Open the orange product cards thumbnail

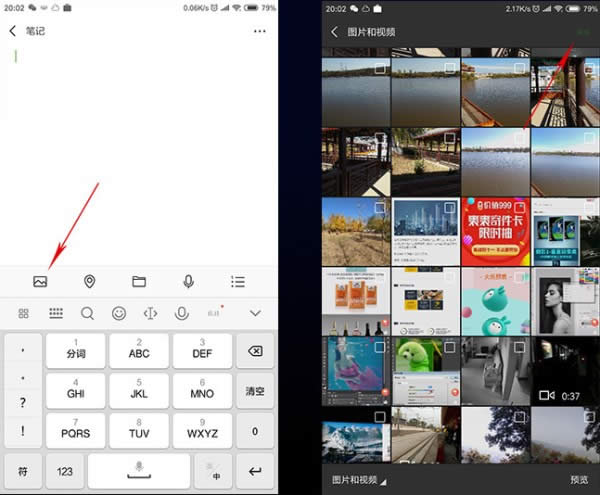tap(356, 301)
